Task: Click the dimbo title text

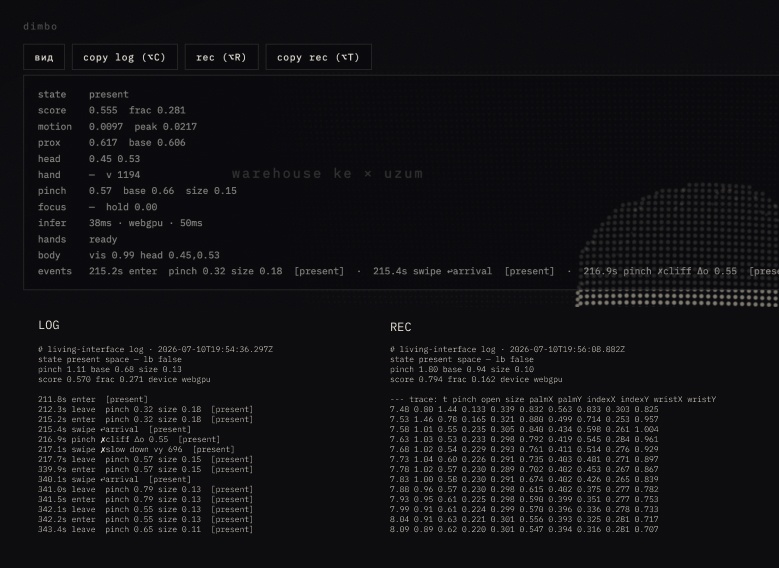Action: [40, 27]
